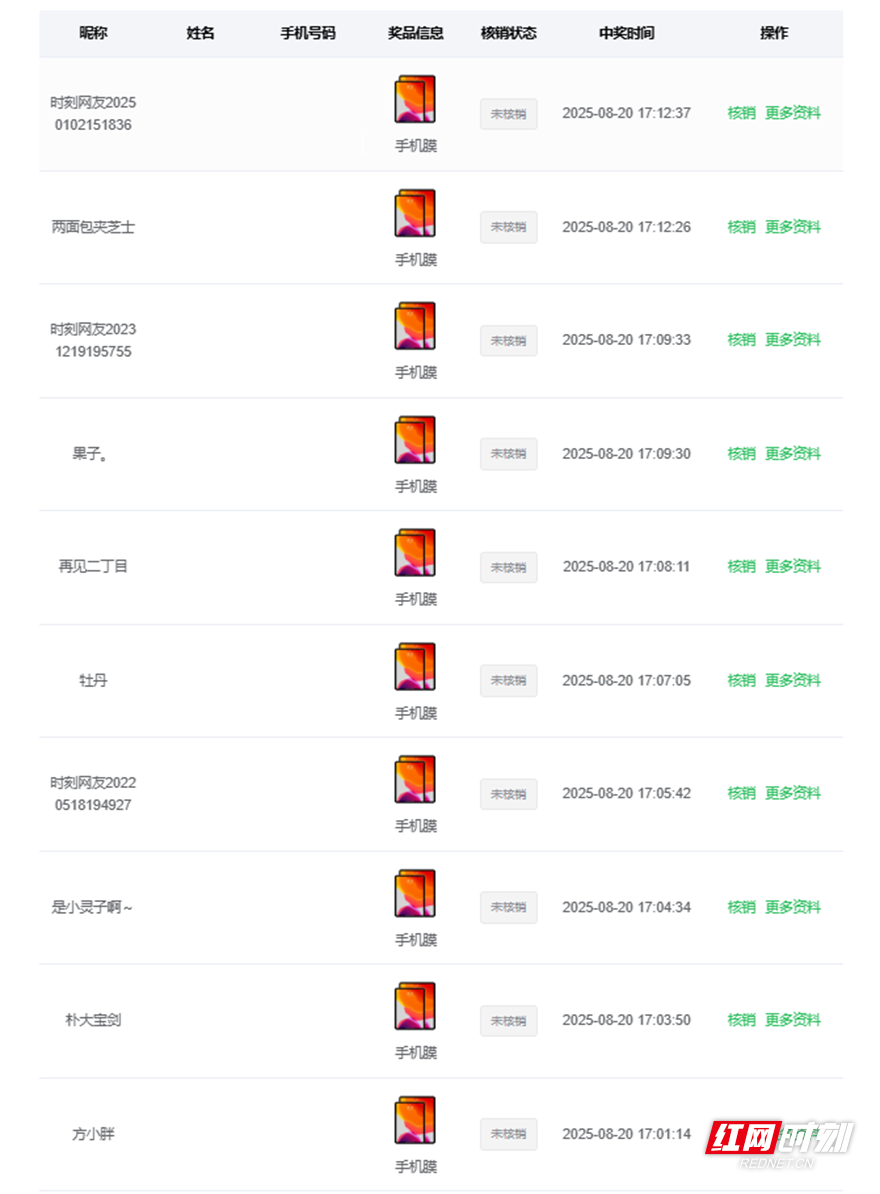Click the nickname 再见二丁目
880x1194 pixels.
pyautogui.click(x=93, y=567)
